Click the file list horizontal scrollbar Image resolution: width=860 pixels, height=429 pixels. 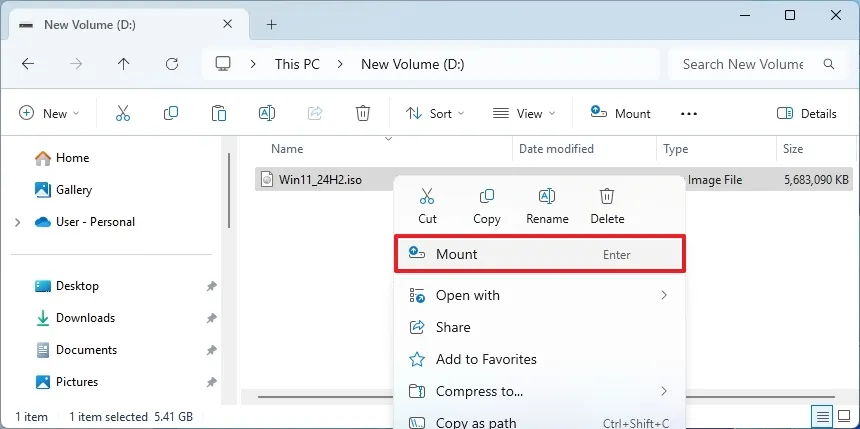point(546,396)
